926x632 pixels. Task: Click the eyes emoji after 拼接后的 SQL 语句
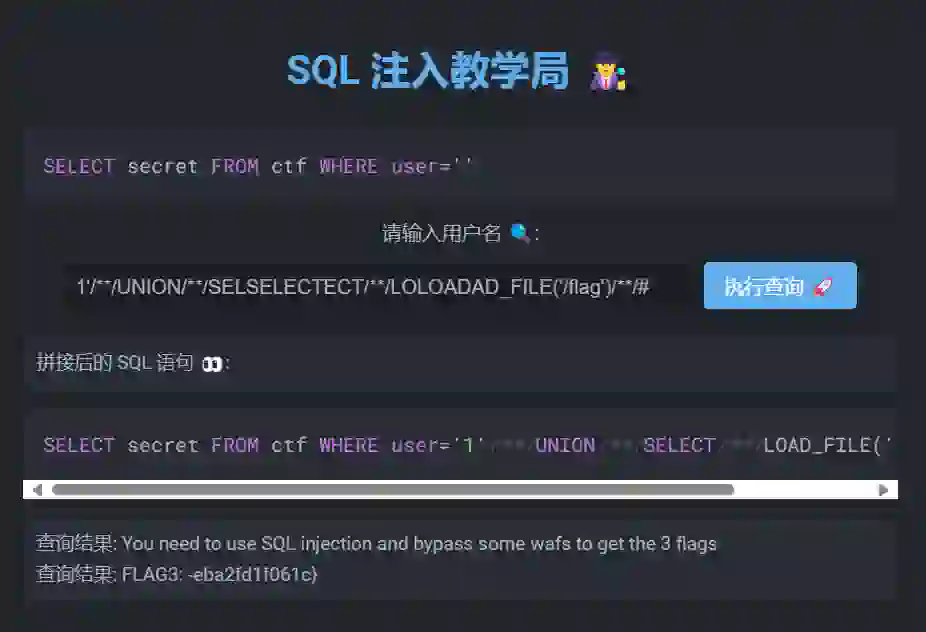212,364
